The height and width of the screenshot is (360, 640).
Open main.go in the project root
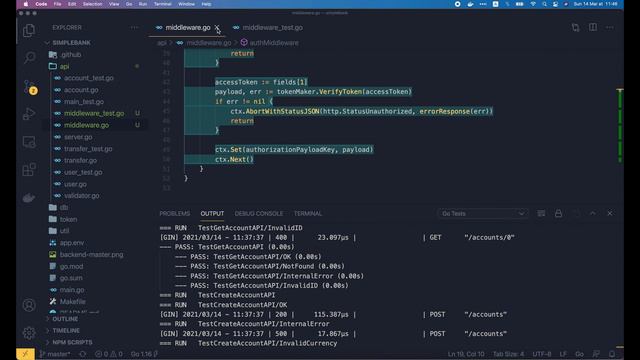(72, 290)
